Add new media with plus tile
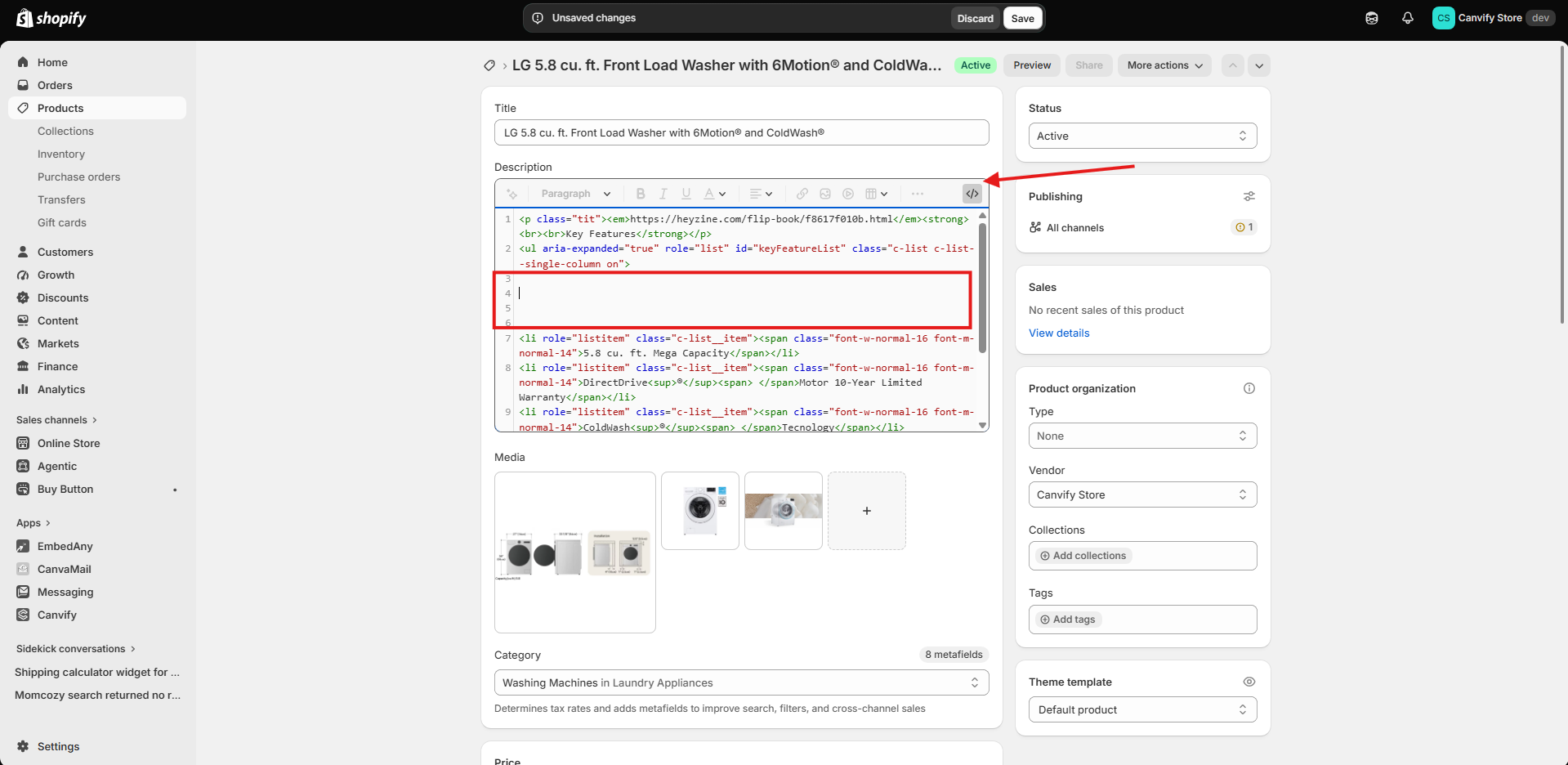Viewport: 1568px width, 765px height. pyautogui.click(x=867, y=511)
